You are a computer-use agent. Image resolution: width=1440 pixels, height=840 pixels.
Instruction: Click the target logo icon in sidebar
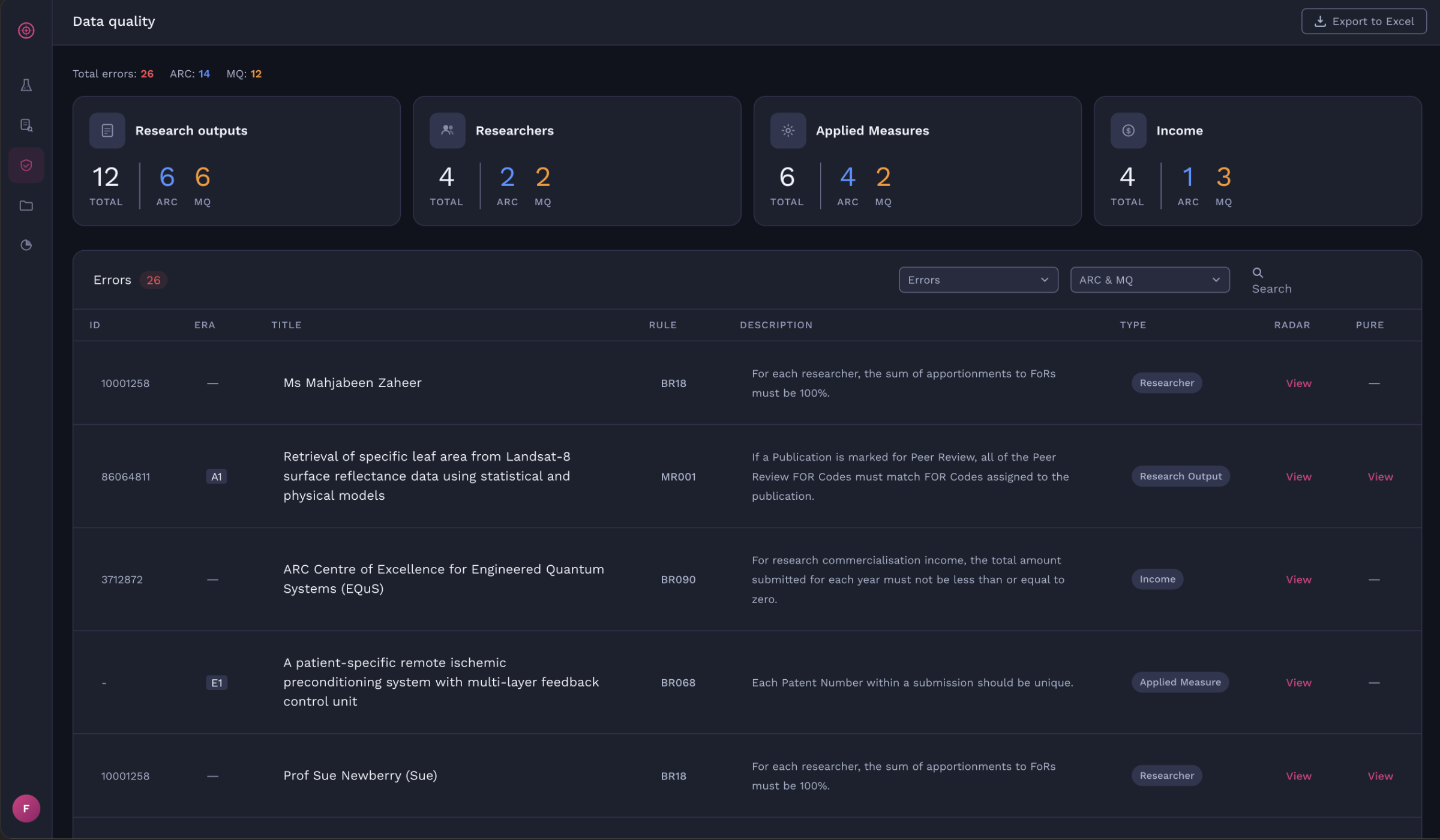click(x=26, y=30)
